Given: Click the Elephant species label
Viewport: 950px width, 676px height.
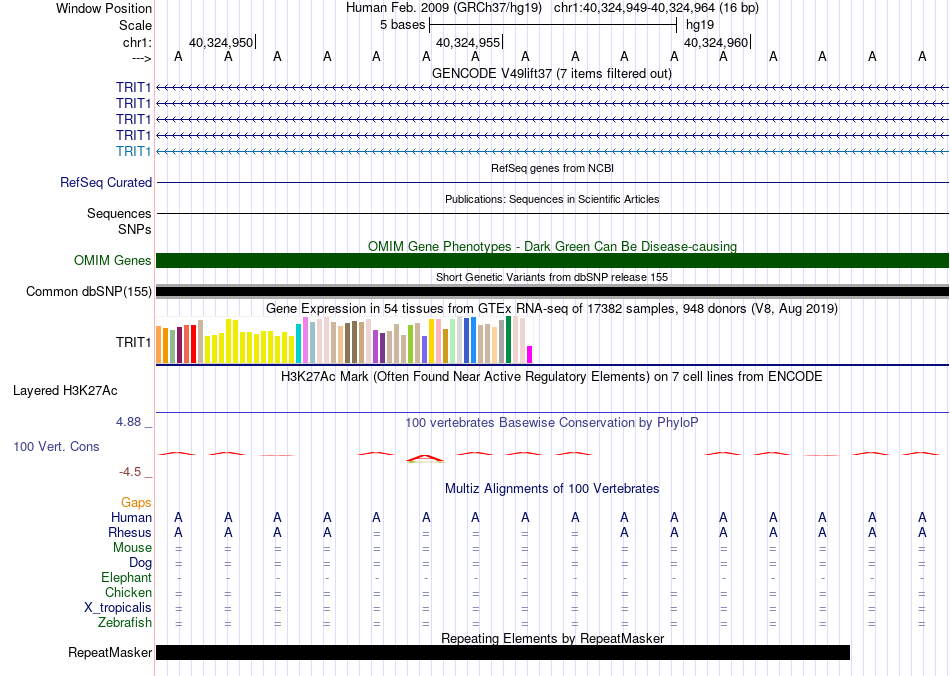Looking at the screenshot, I should click(x=127, y=578).
